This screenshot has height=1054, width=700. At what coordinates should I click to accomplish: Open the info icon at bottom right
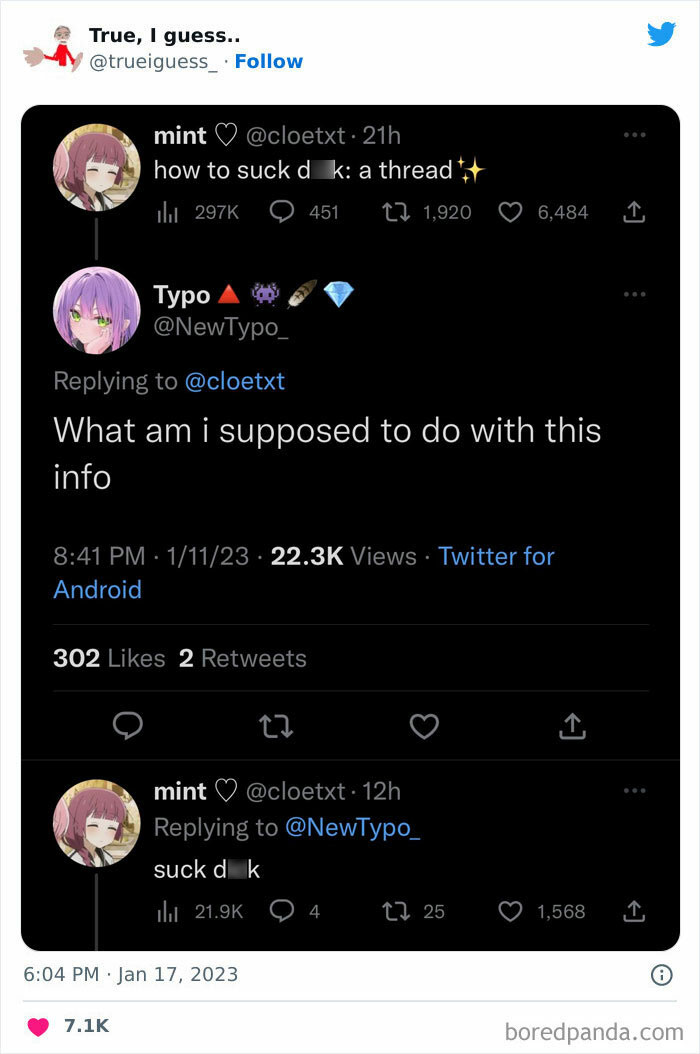661,975
